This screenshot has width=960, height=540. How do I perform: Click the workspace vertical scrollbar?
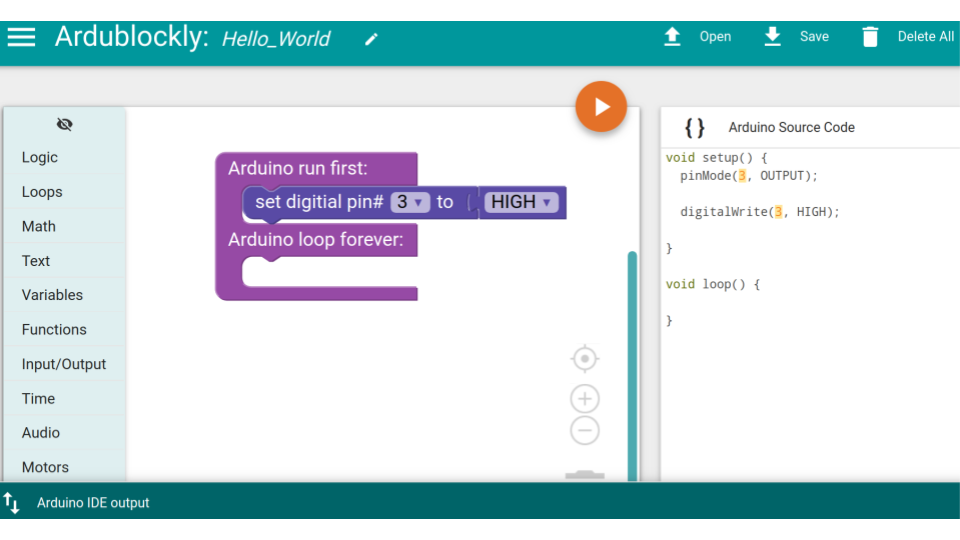[632, 360]
